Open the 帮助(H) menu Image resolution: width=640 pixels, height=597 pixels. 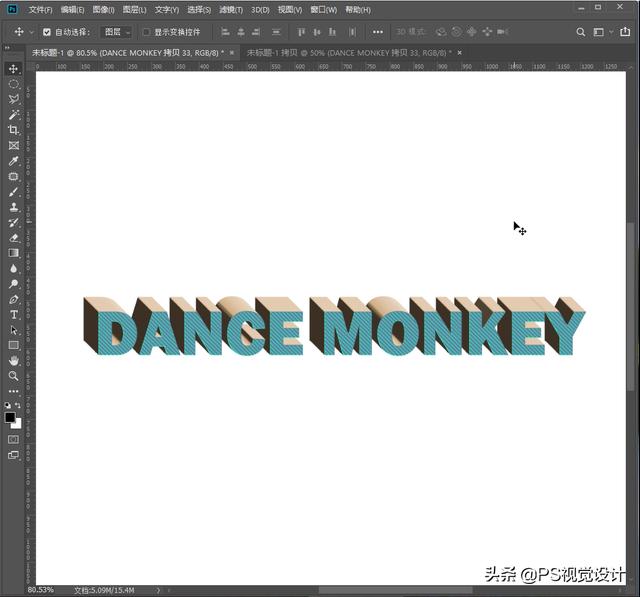pyautogui.click(x=358, y=9)
